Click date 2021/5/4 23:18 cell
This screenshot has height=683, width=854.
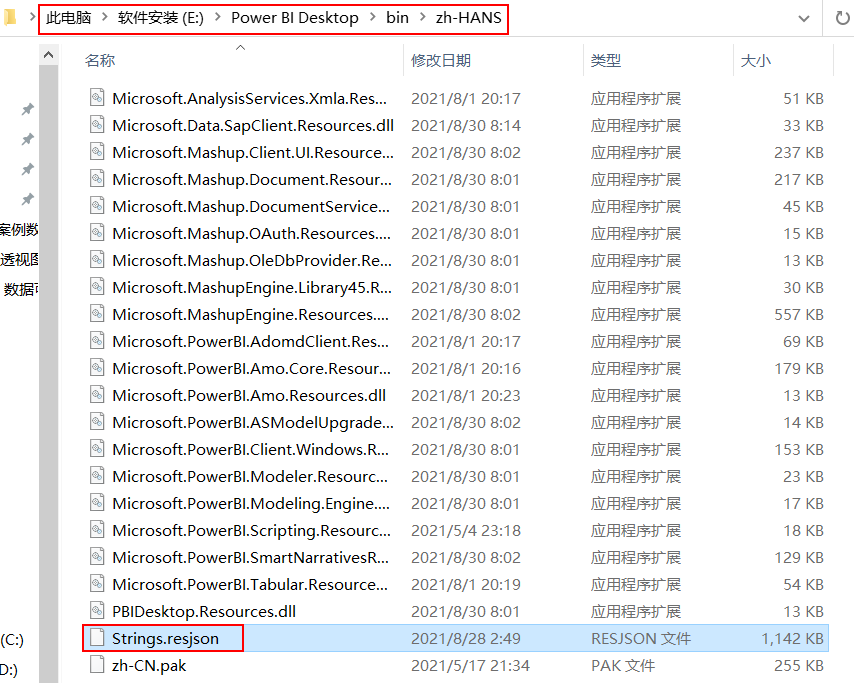coord(466,530)
